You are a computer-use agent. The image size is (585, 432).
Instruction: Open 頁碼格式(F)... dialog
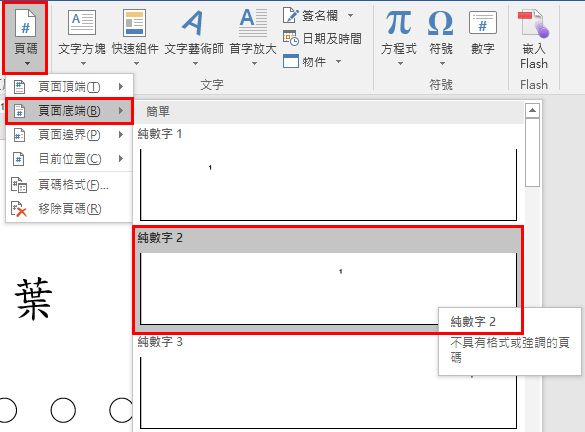[x=69, y=185]
